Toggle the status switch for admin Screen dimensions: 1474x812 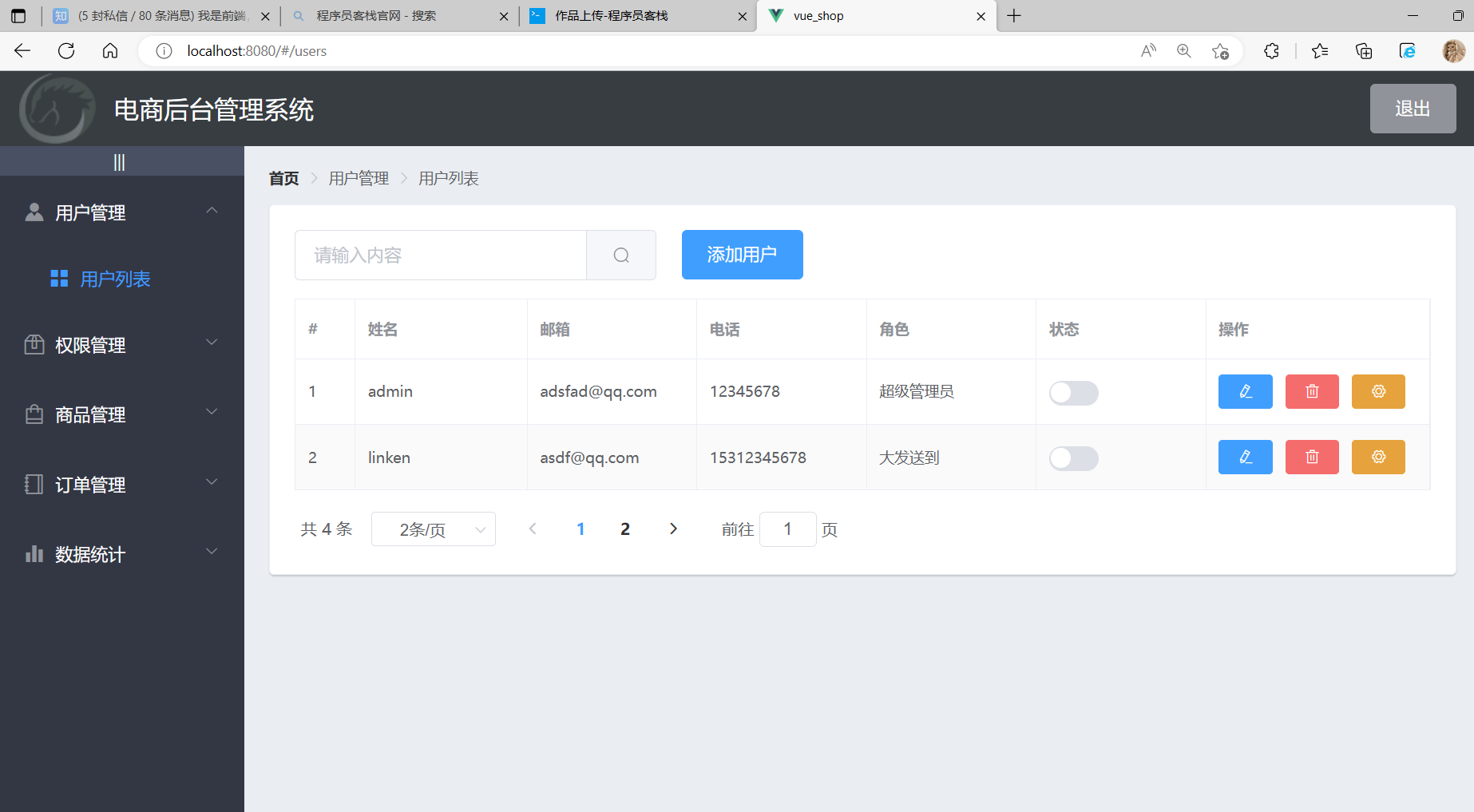(1073, 392)
